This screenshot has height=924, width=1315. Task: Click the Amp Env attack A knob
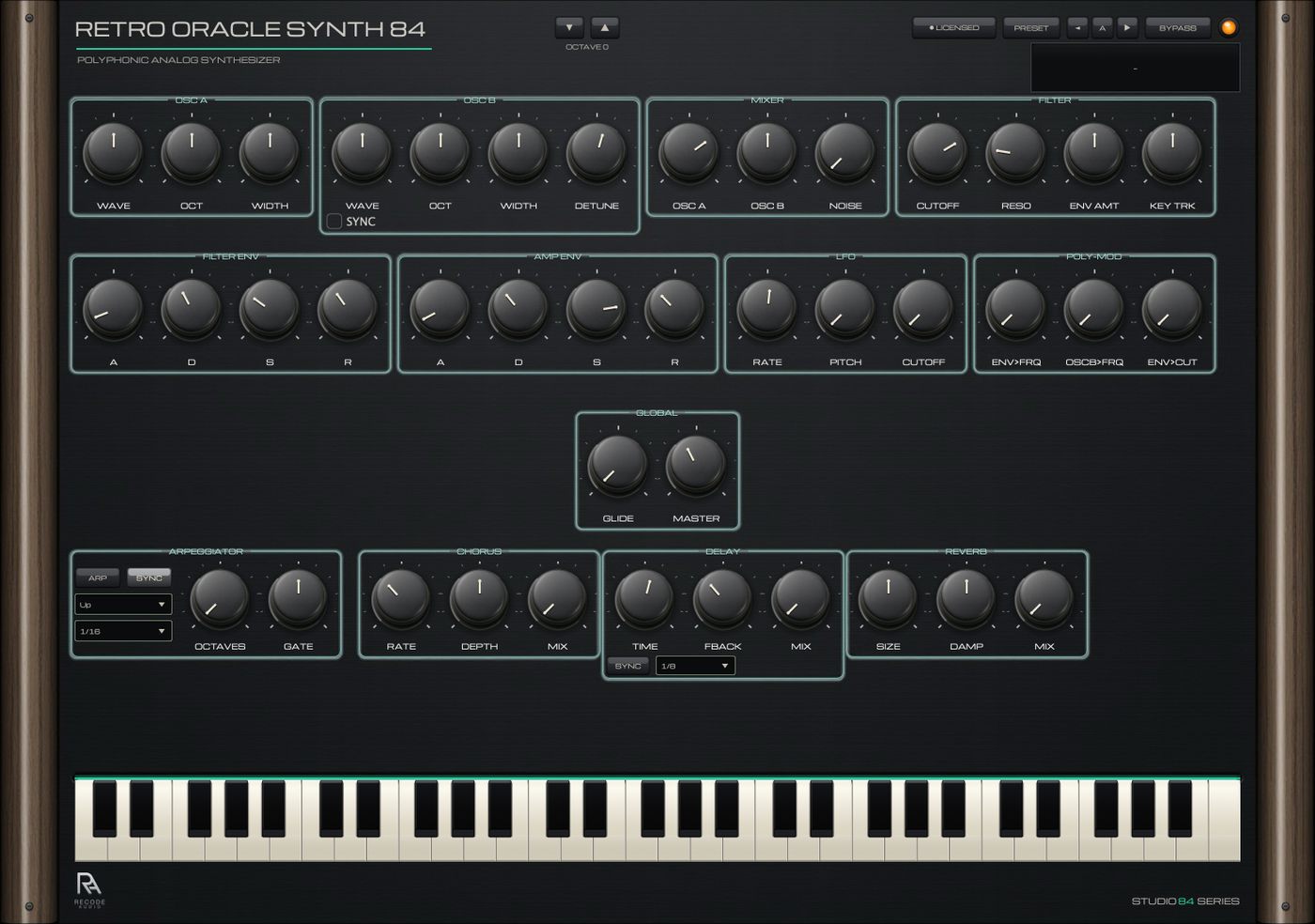[441, 308]
